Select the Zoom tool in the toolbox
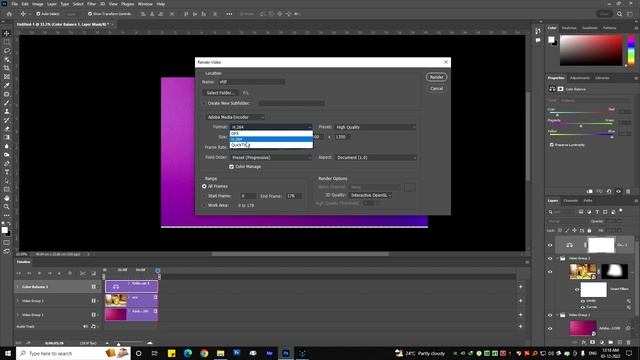This screenshot has height=360, width=640. pos(7,207)
